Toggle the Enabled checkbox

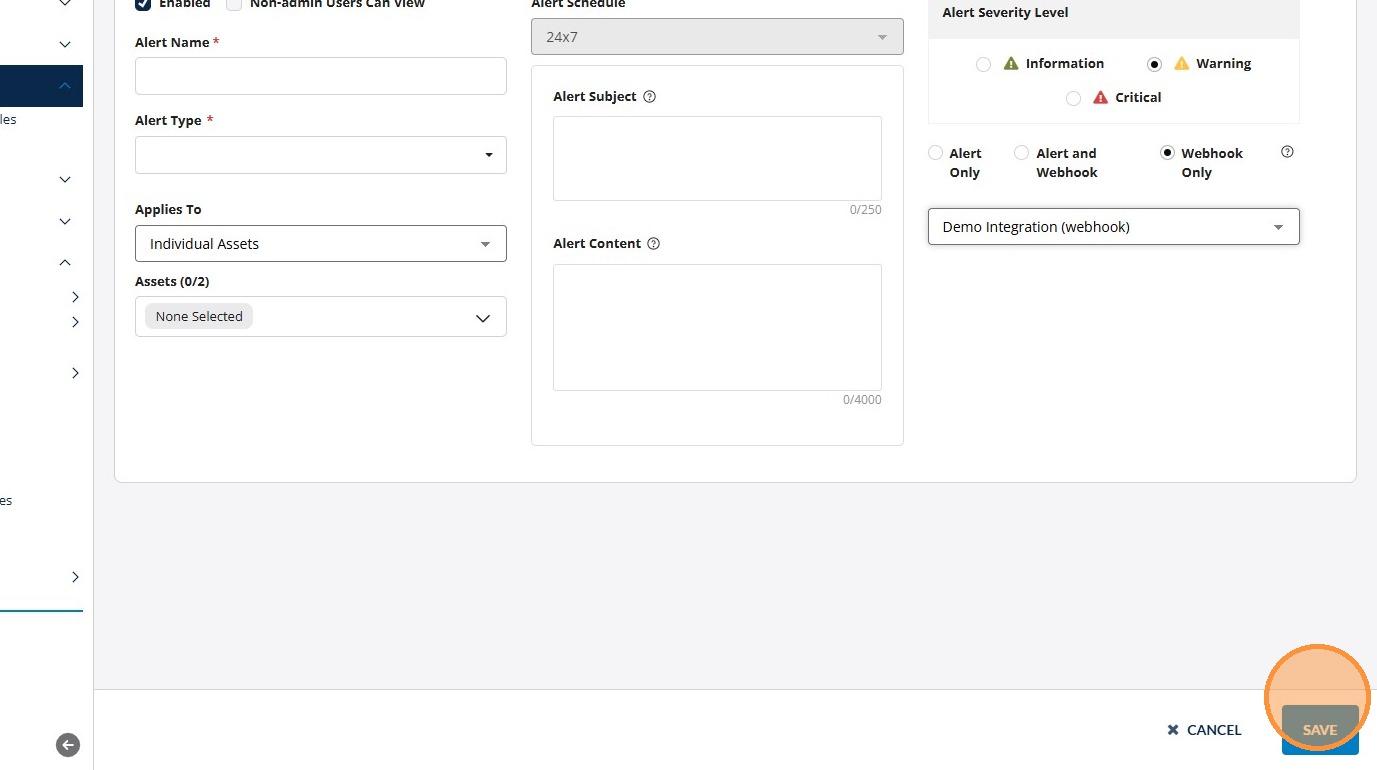click(x=143, y=4)
